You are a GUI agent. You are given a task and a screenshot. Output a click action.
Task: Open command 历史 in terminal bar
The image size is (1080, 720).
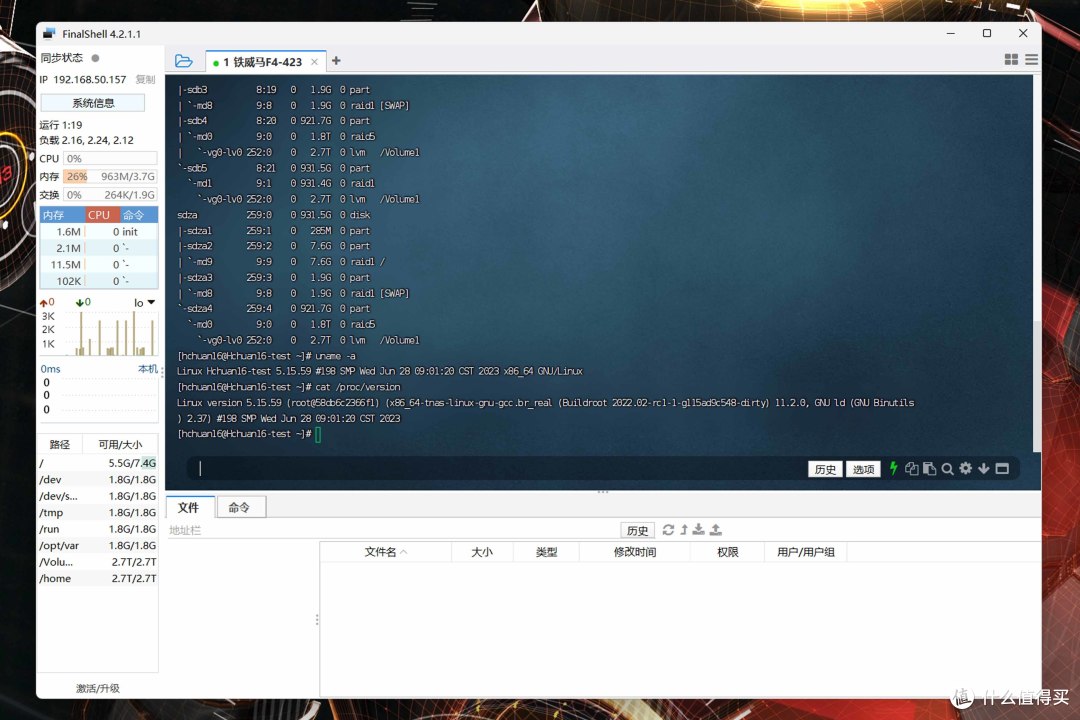[824, 469]
